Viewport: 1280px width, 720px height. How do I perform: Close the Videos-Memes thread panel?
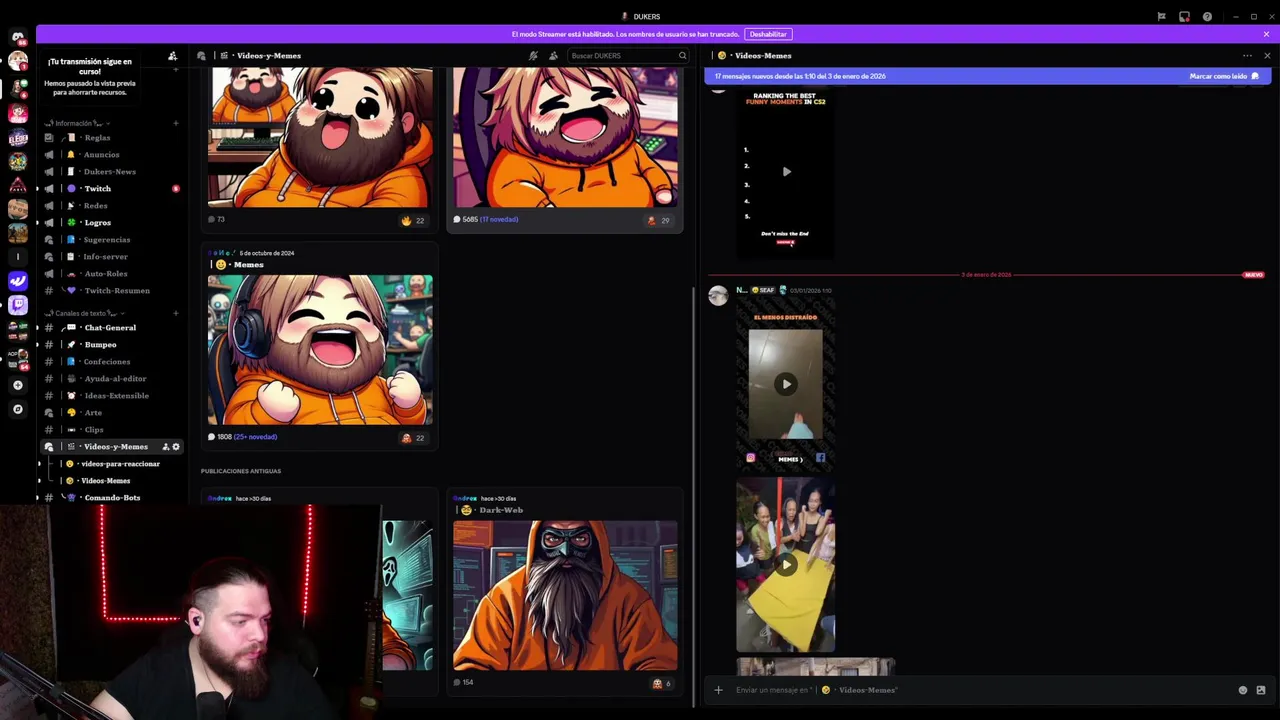tap(1266, 56)
